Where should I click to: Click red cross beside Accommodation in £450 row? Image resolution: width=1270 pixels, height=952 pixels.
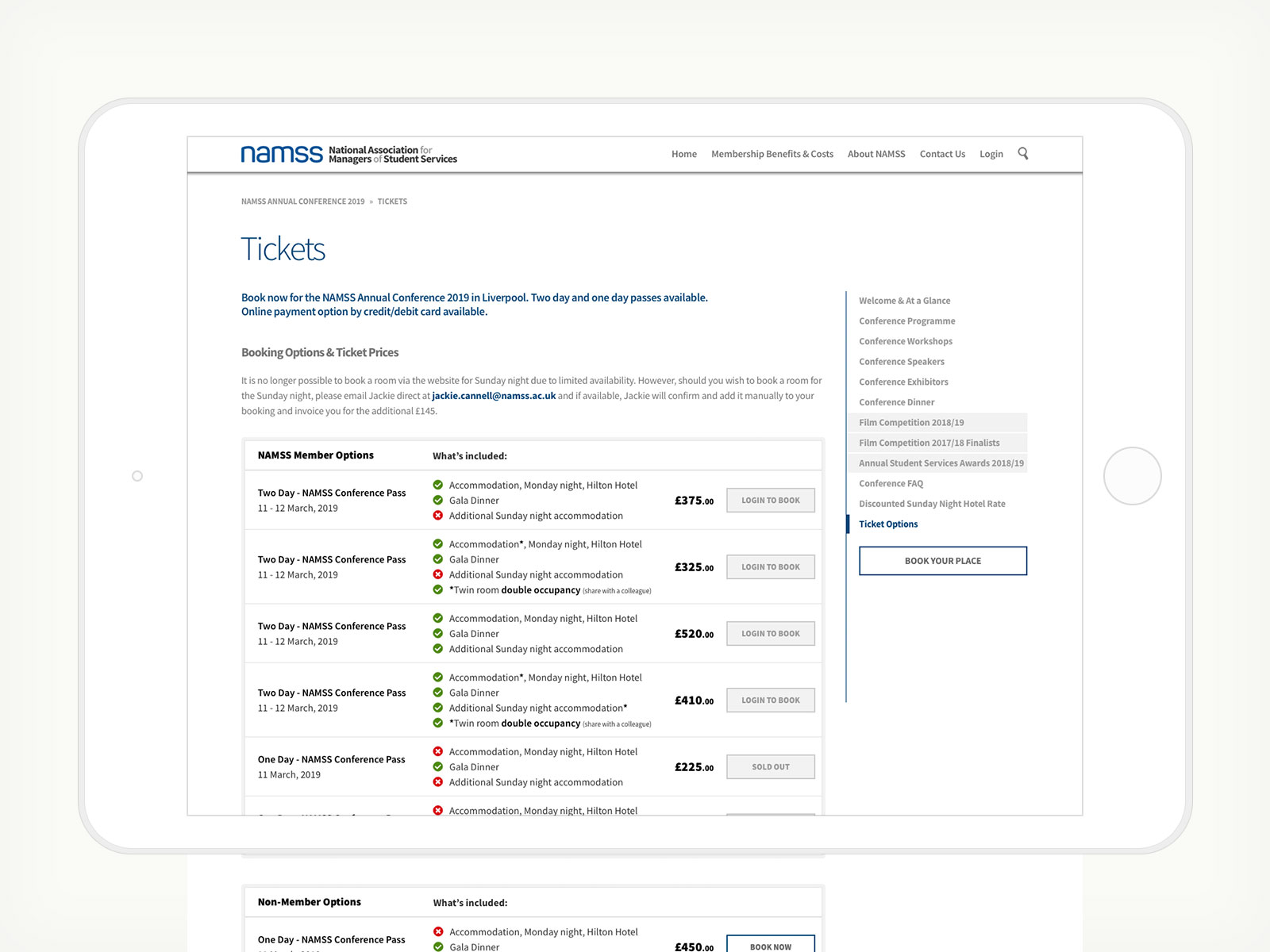(438, 931)
